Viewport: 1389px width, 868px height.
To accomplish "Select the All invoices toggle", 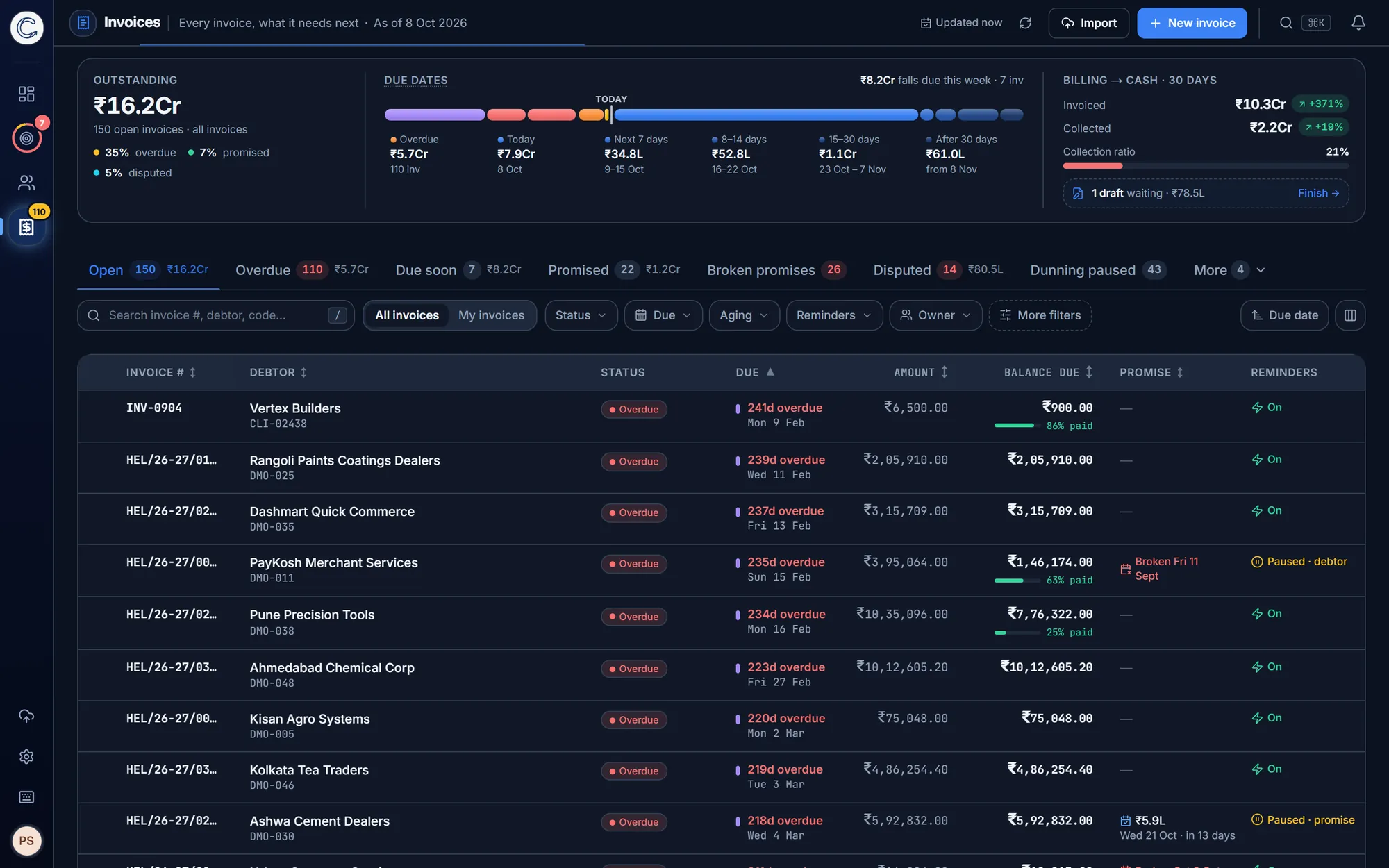I will [x=407, y=315].
